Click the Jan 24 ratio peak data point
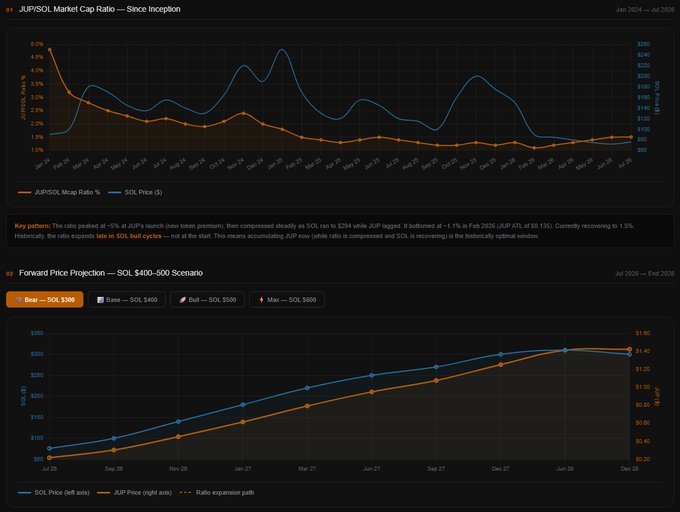The image size is (680, 512). [x=49, y=50]
